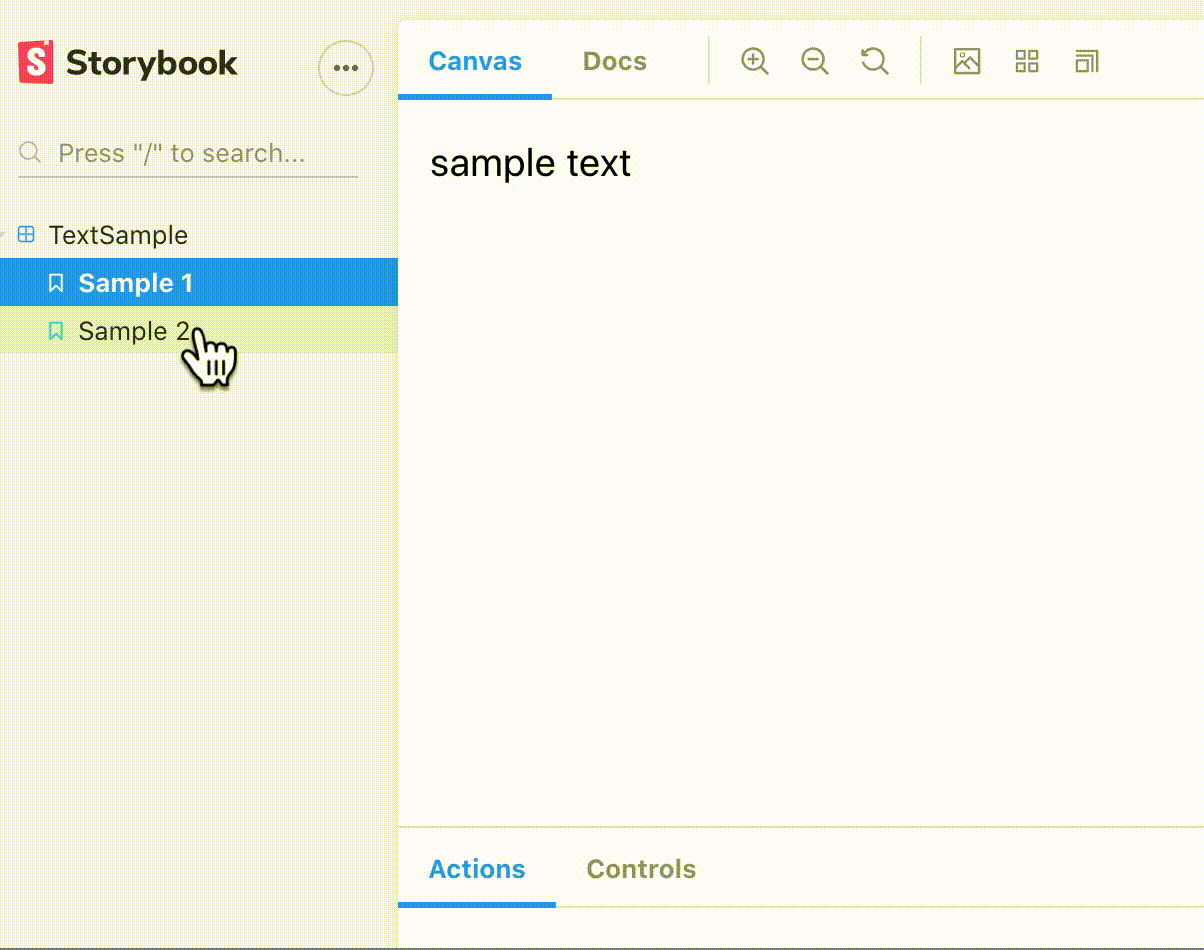Image resolution: width=1204 pixels, height=950 pixels.
Task: Toggle the viewport size tool
Action: (x=1087, y=62)
